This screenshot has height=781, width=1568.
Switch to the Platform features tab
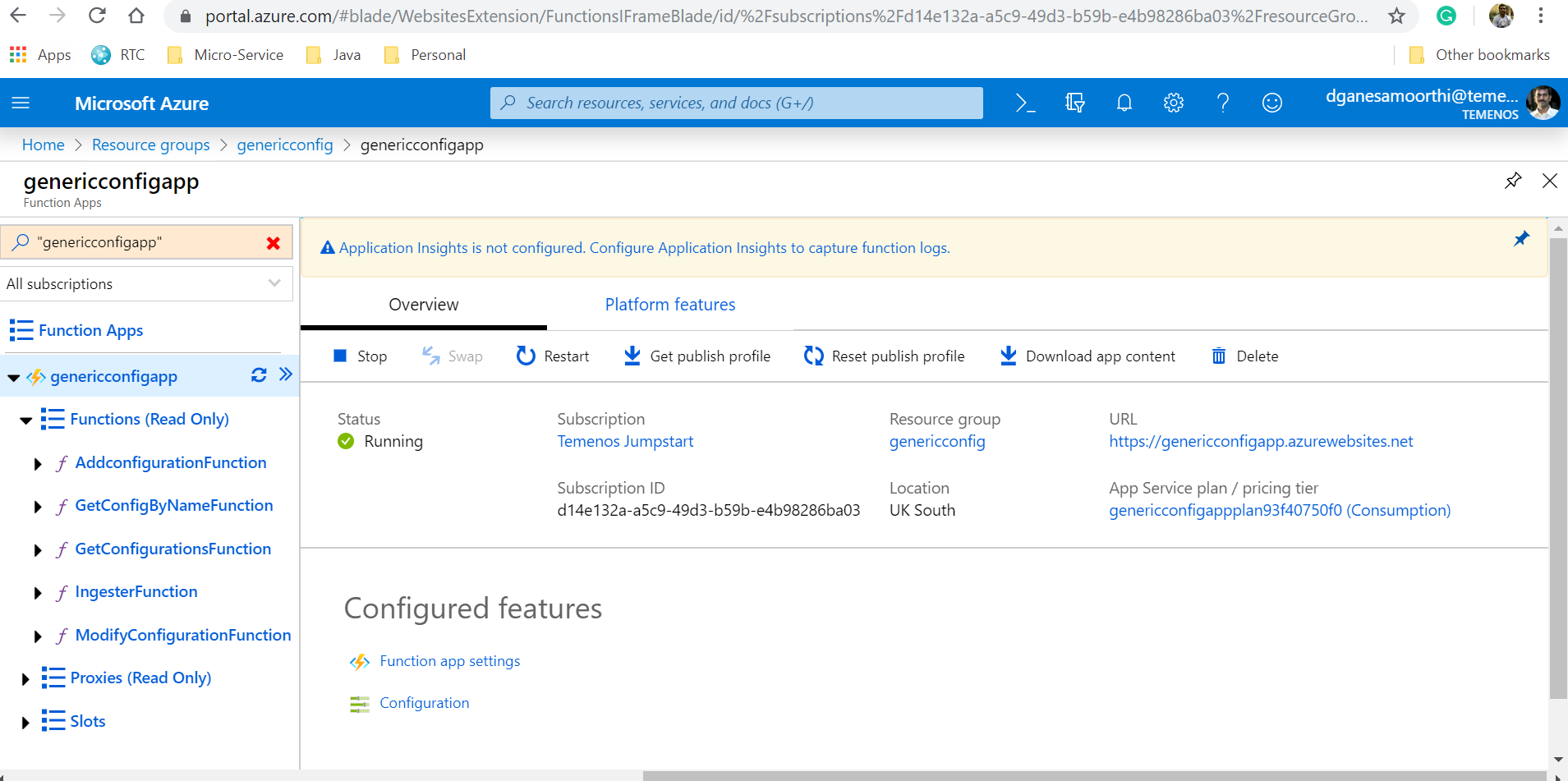pos(669,305)
